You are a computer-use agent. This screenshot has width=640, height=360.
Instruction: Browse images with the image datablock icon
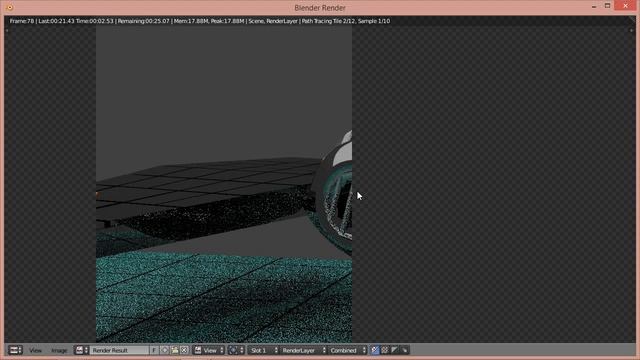pyautogui.click(x=81, y=350)
